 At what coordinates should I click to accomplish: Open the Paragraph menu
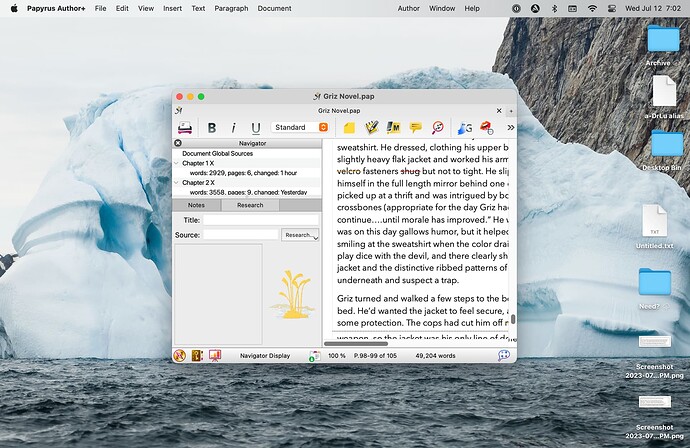click(231, 8)
